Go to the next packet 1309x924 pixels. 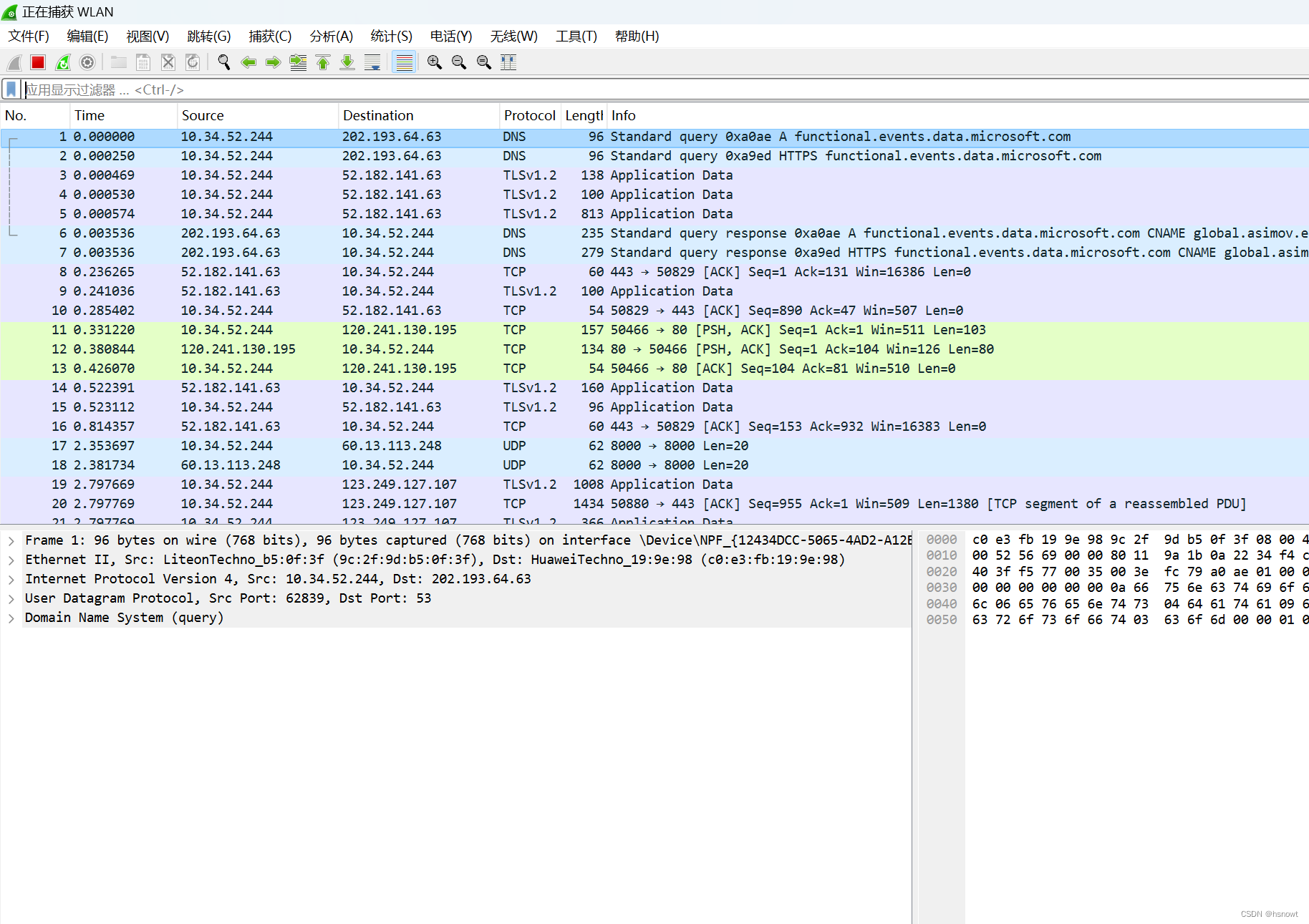[x=273, y=62]
